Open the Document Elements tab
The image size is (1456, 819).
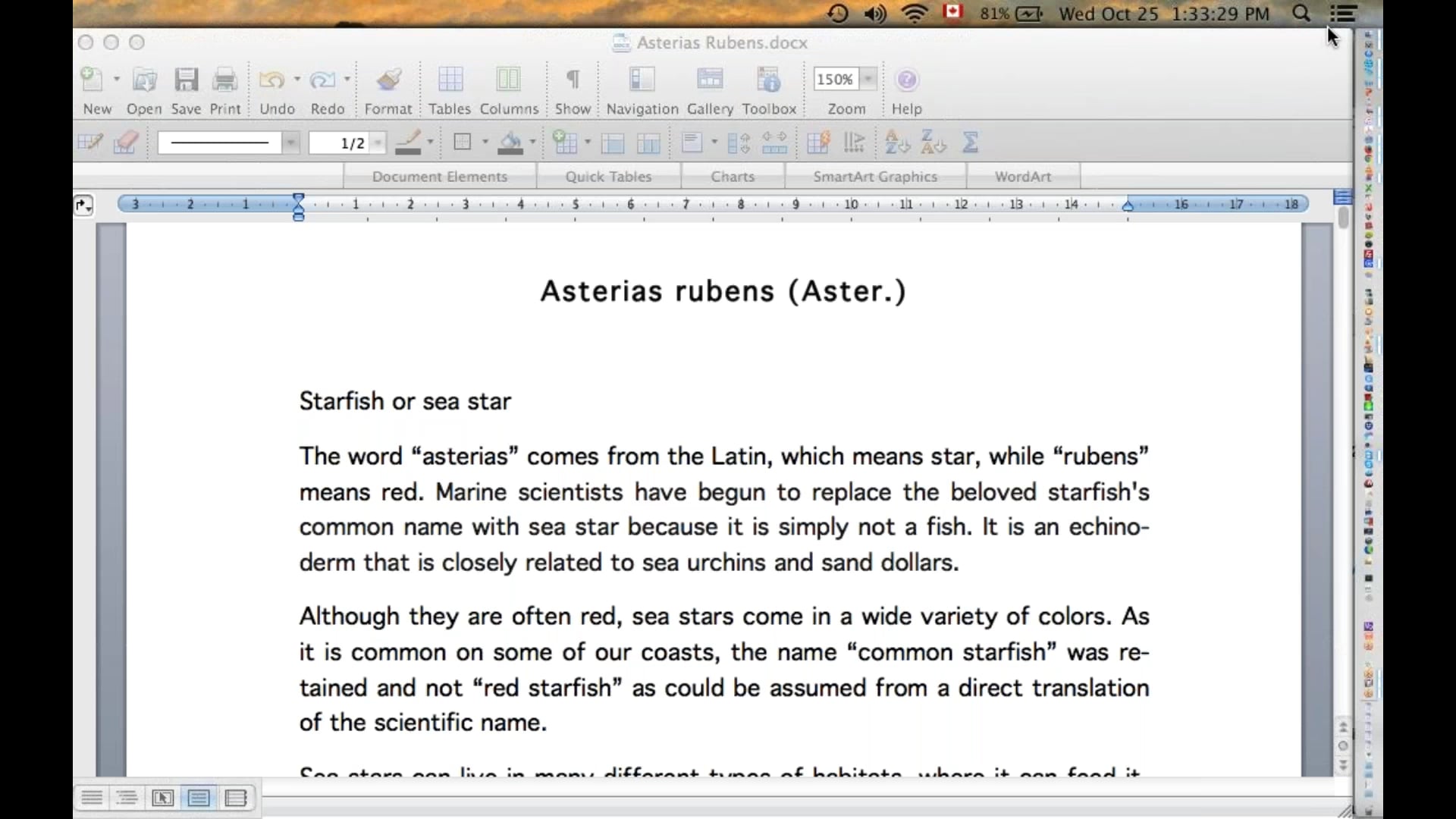440,177
